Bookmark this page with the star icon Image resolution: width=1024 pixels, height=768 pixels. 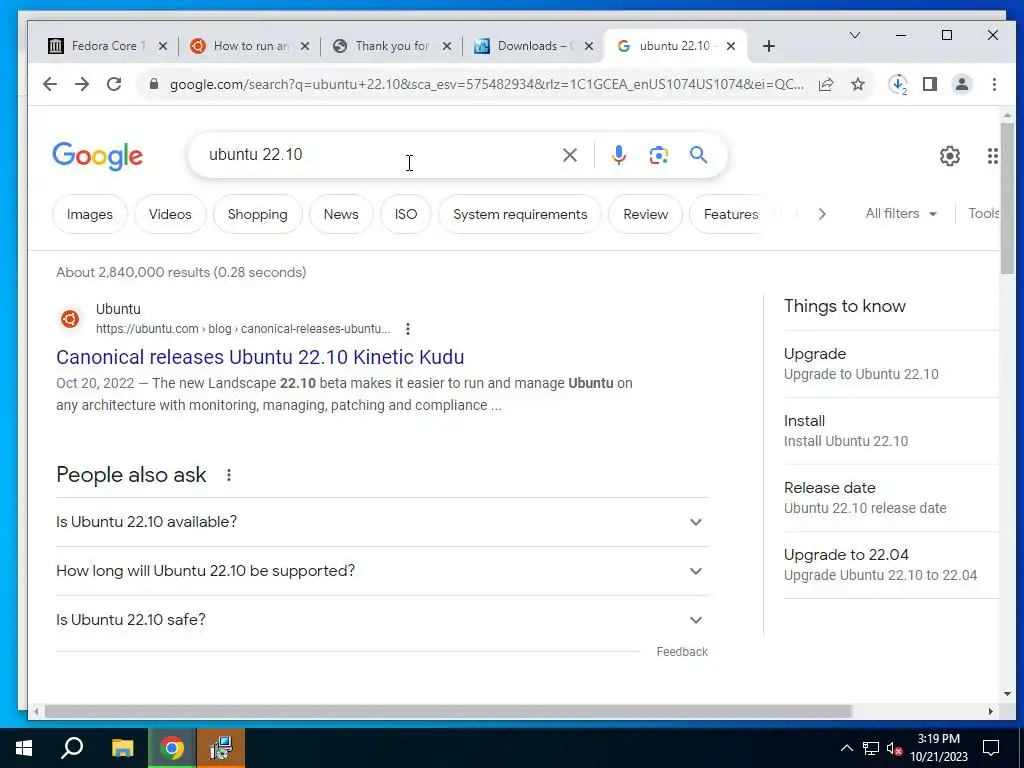click(858, 84)
